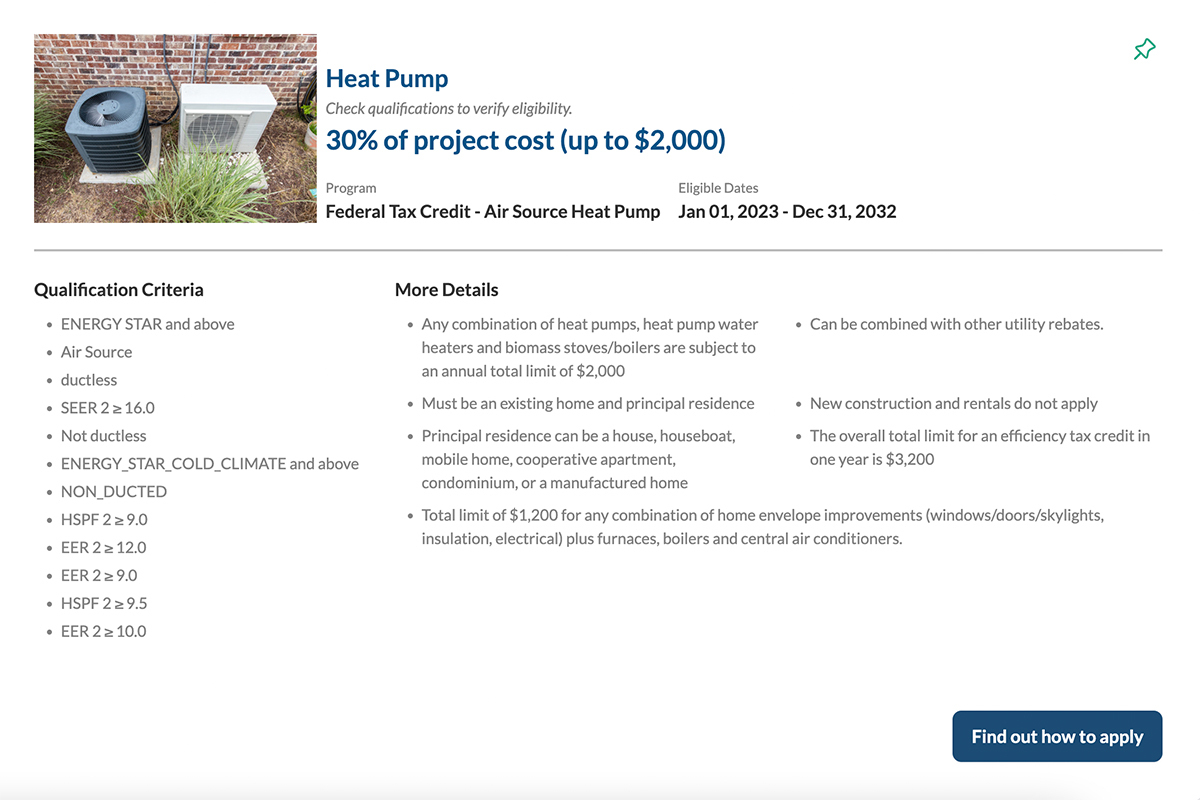Screen dimensions: 1200x800
Task: Select the Federal Tax Credit program name
Action: pyautogui.click(x=492, y=211)
